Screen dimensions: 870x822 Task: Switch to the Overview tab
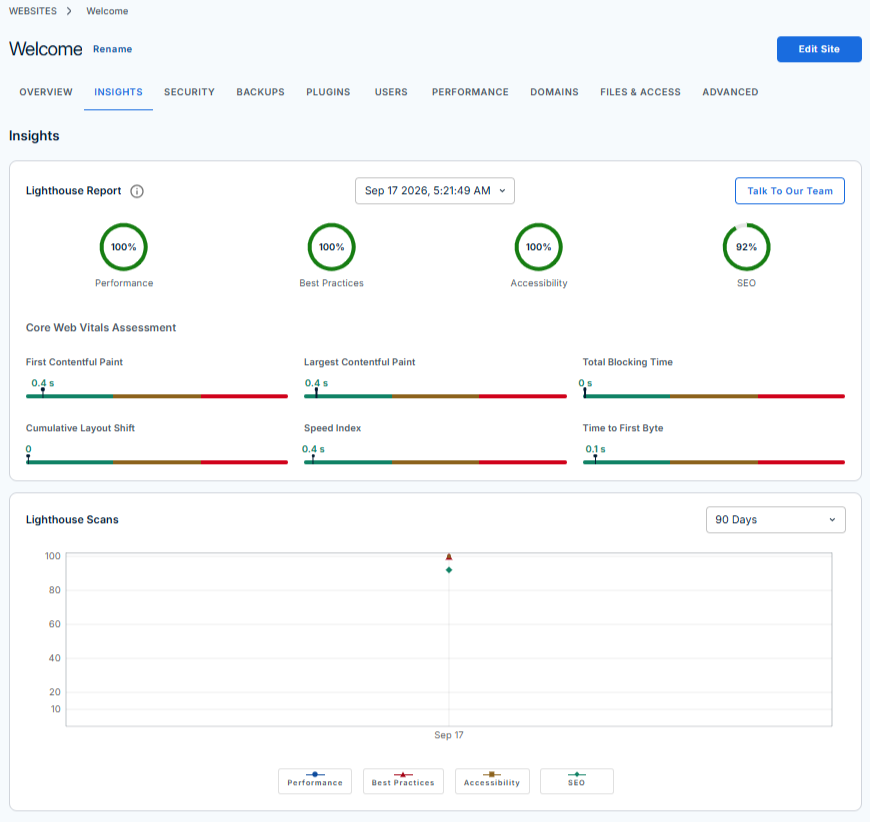pos(46,92)
